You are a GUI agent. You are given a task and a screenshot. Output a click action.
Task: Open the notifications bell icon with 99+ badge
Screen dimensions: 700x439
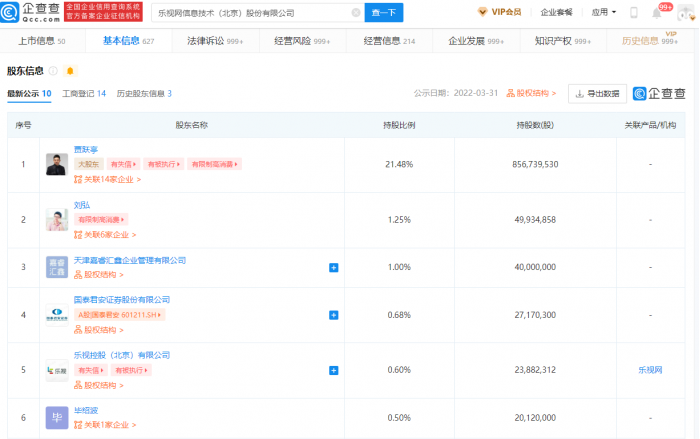(x=657, y=13)
